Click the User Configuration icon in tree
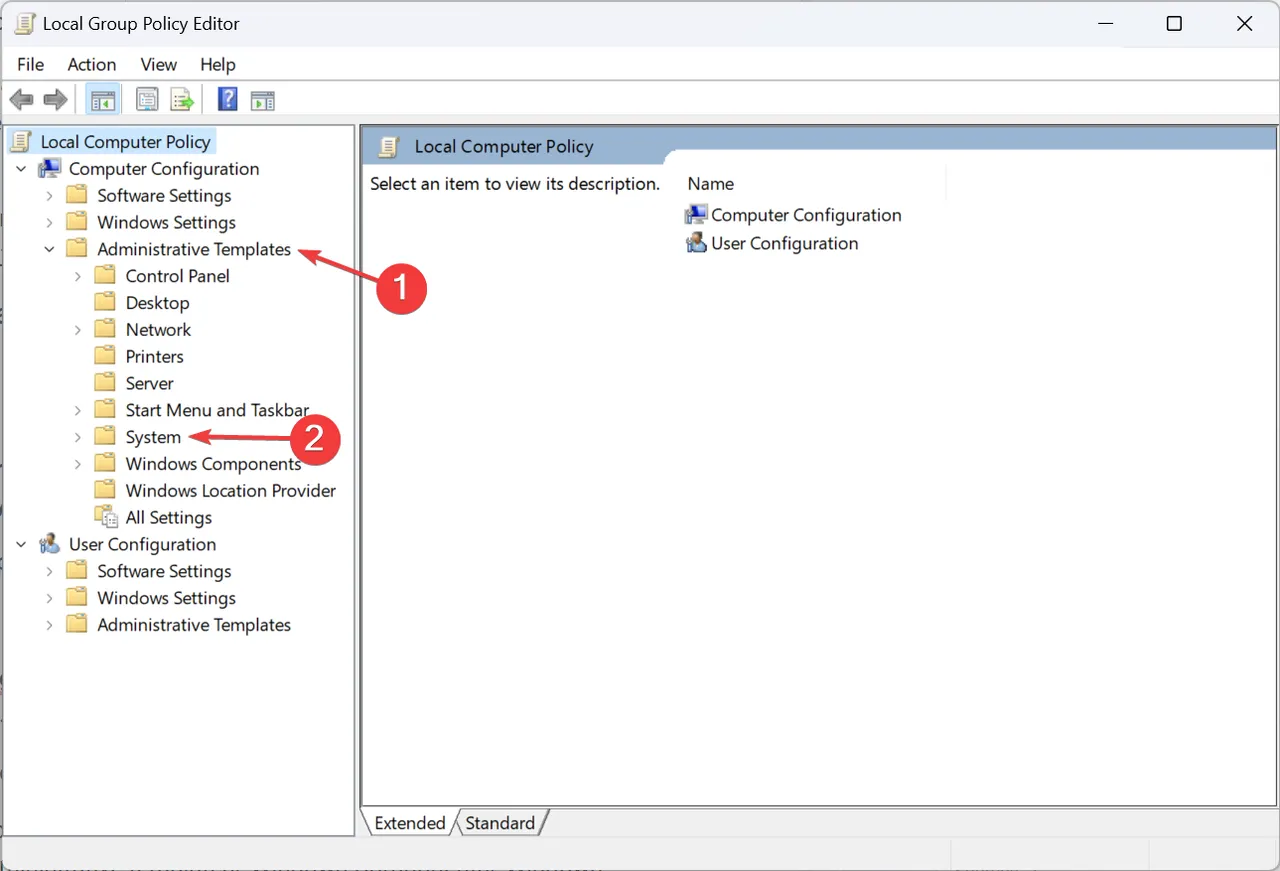Screen dimensions: 1280x871 click(50, 544)
